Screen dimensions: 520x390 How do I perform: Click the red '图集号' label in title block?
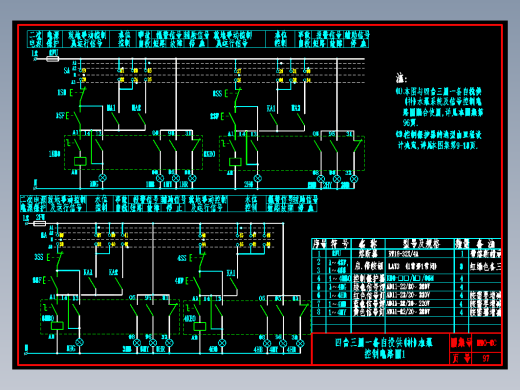pyautogui.click(x=460, y=343)
